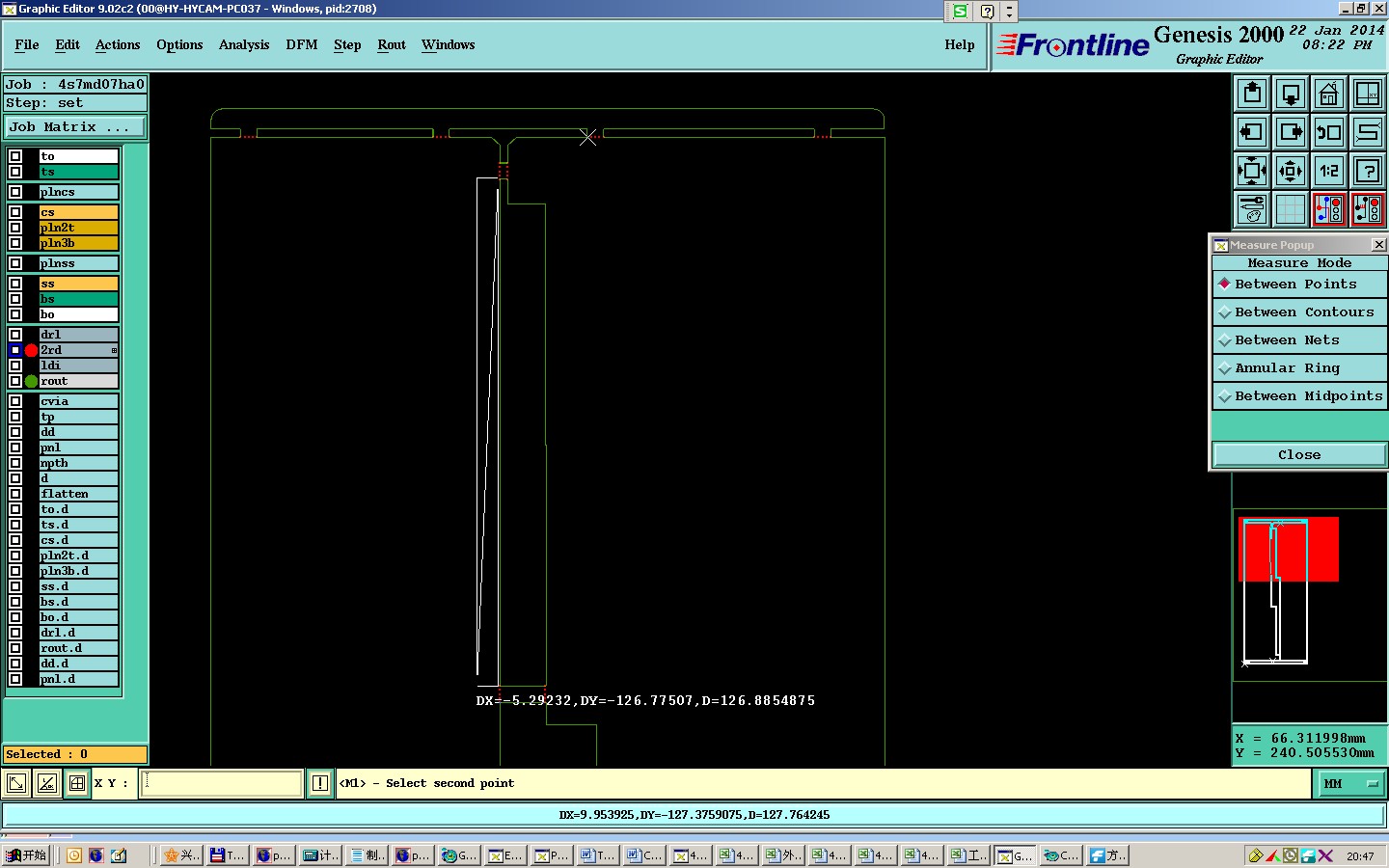This screenshot has width=1389, height=868.
Task: Select Between Points measure mode
Action: (1299, 285)
